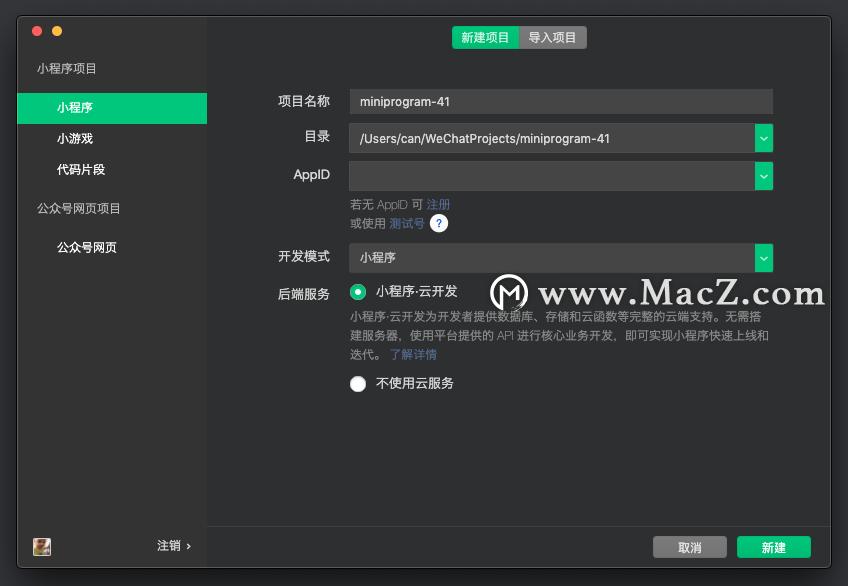This screenshot has height=586, width=848.
Task: Click the help question mark icon beside 测试号
Action: pyautogui.click(x=438, y=224)
